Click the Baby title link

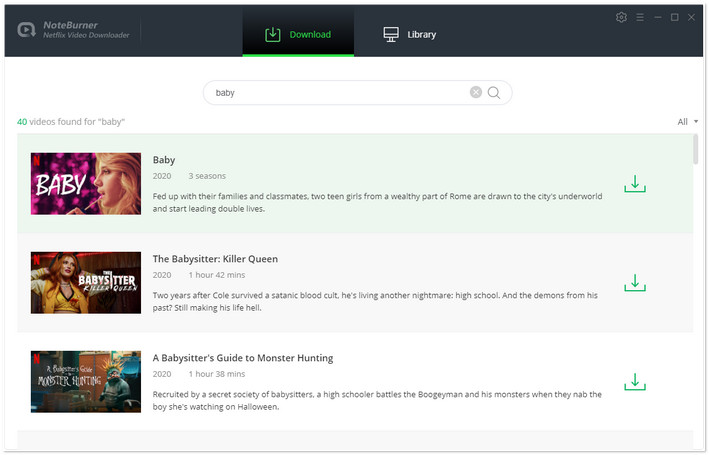[x=164, y=160]
